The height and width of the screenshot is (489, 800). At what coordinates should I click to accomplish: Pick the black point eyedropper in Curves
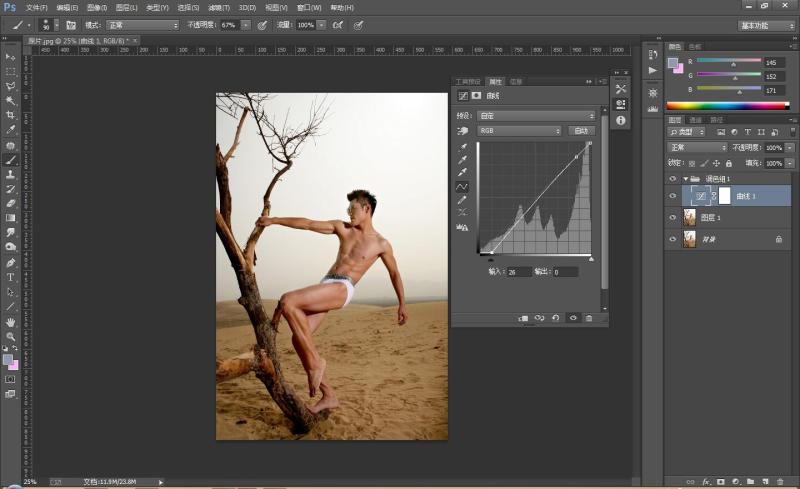(x=462, y=148)
